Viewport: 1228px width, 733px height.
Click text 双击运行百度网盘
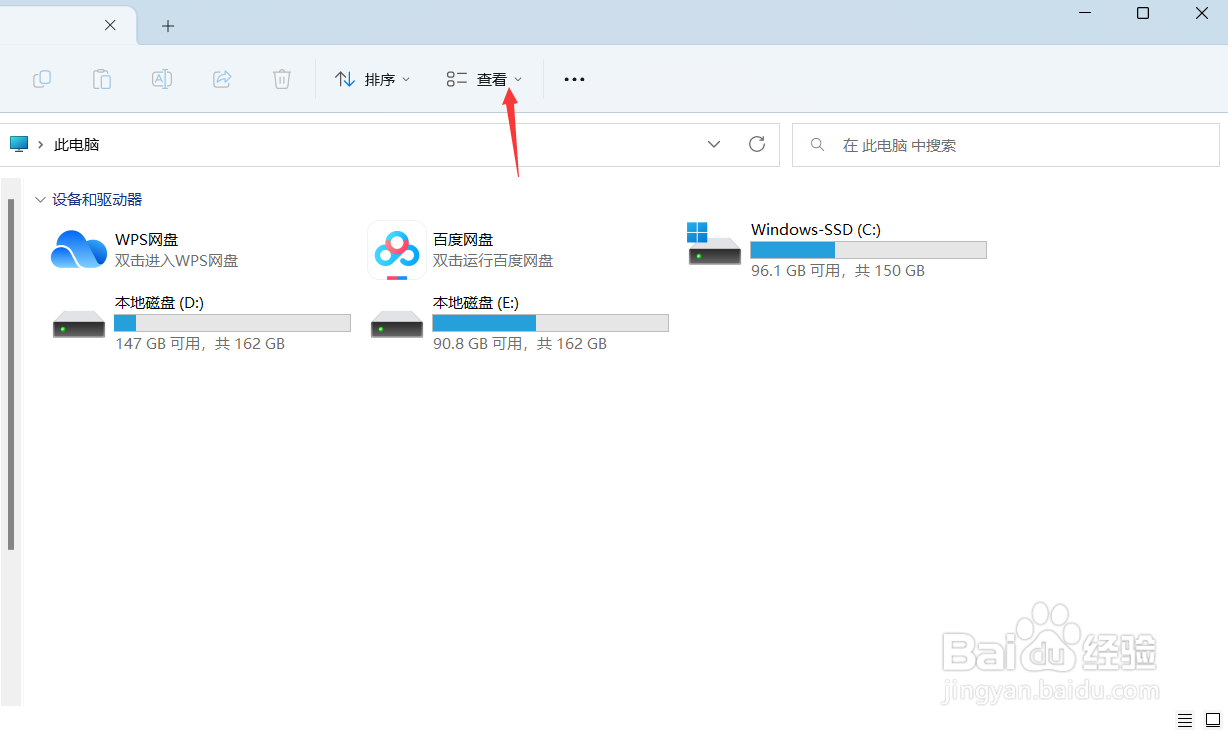point(493,261)
